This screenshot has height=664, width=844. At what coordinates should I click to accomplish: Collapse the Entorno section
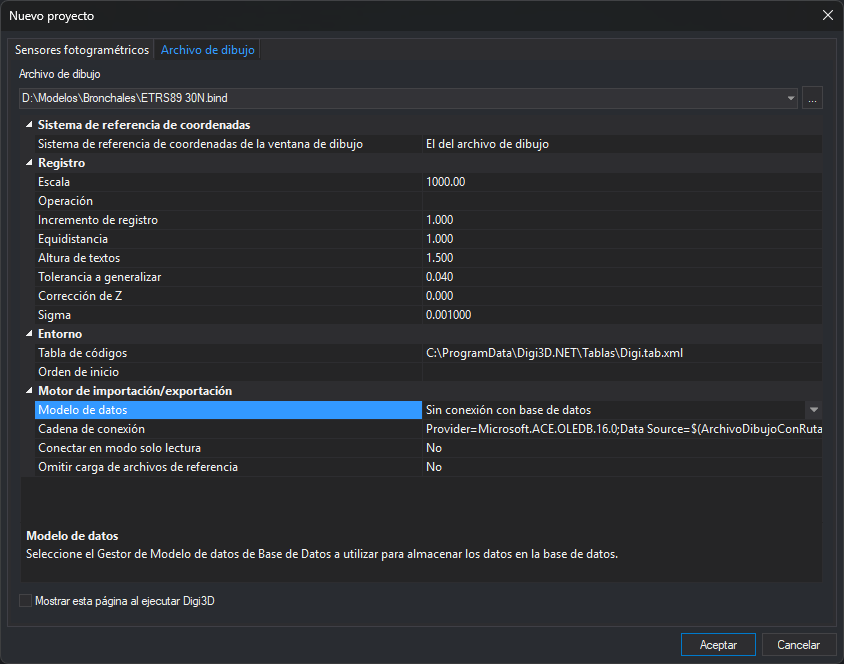tap(29, 334)
